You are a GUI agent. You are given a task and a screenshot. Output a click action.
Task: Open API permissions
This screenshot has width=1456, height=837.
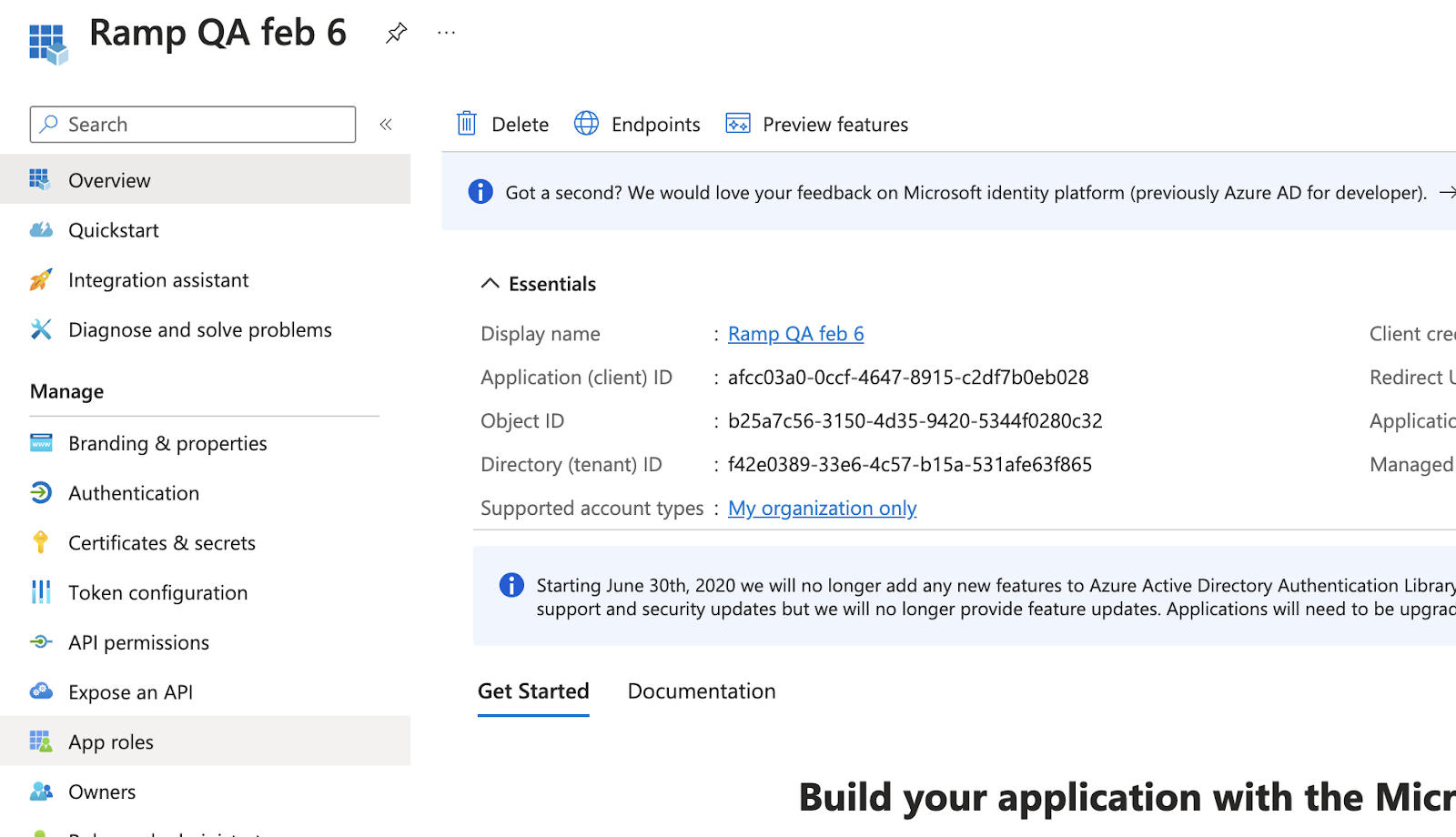click(x=206, y=642)
